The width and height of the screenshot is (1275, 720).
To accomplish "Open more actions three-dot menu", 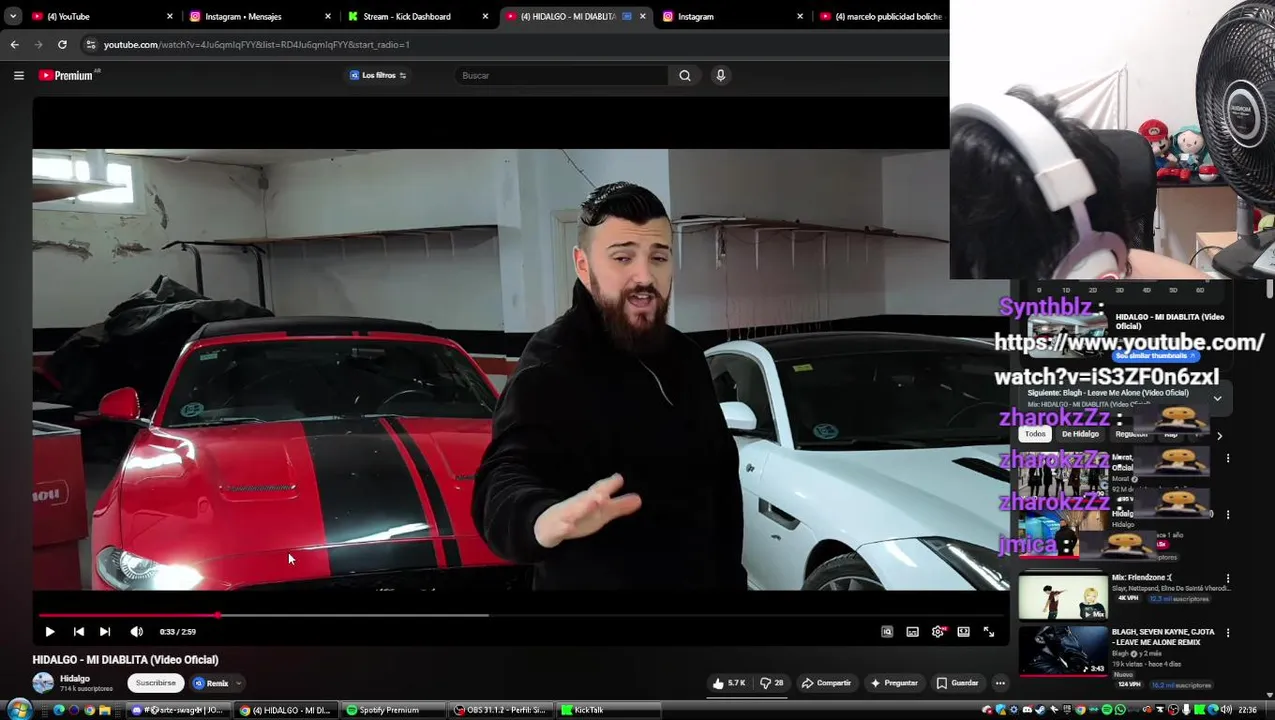I will tap(1000, 683).
